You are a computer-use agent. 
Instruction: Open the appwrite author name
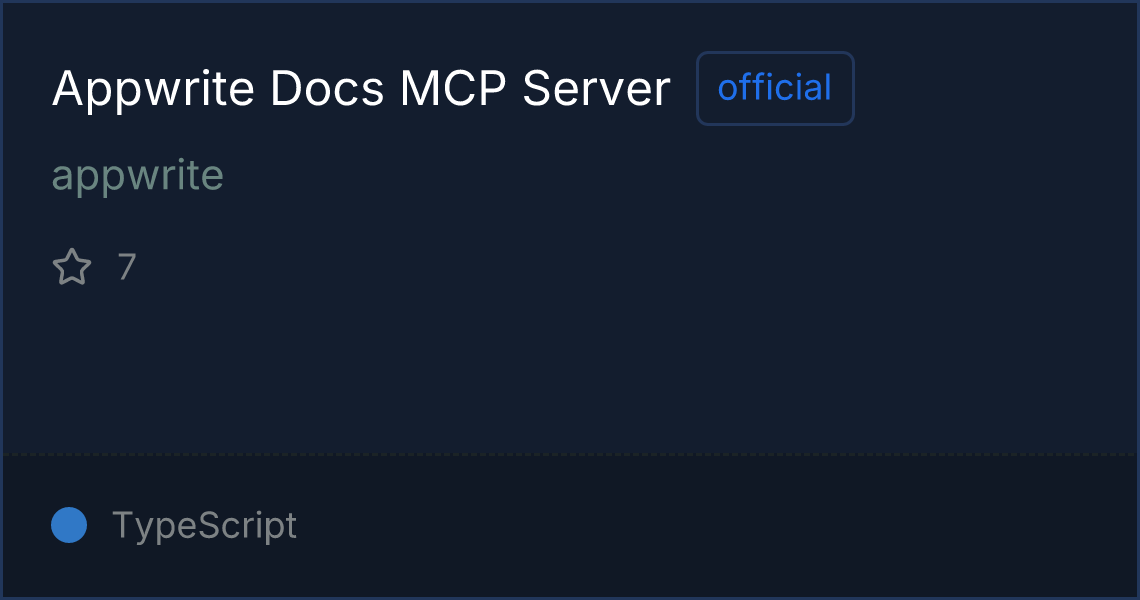(x=137, y=175)
